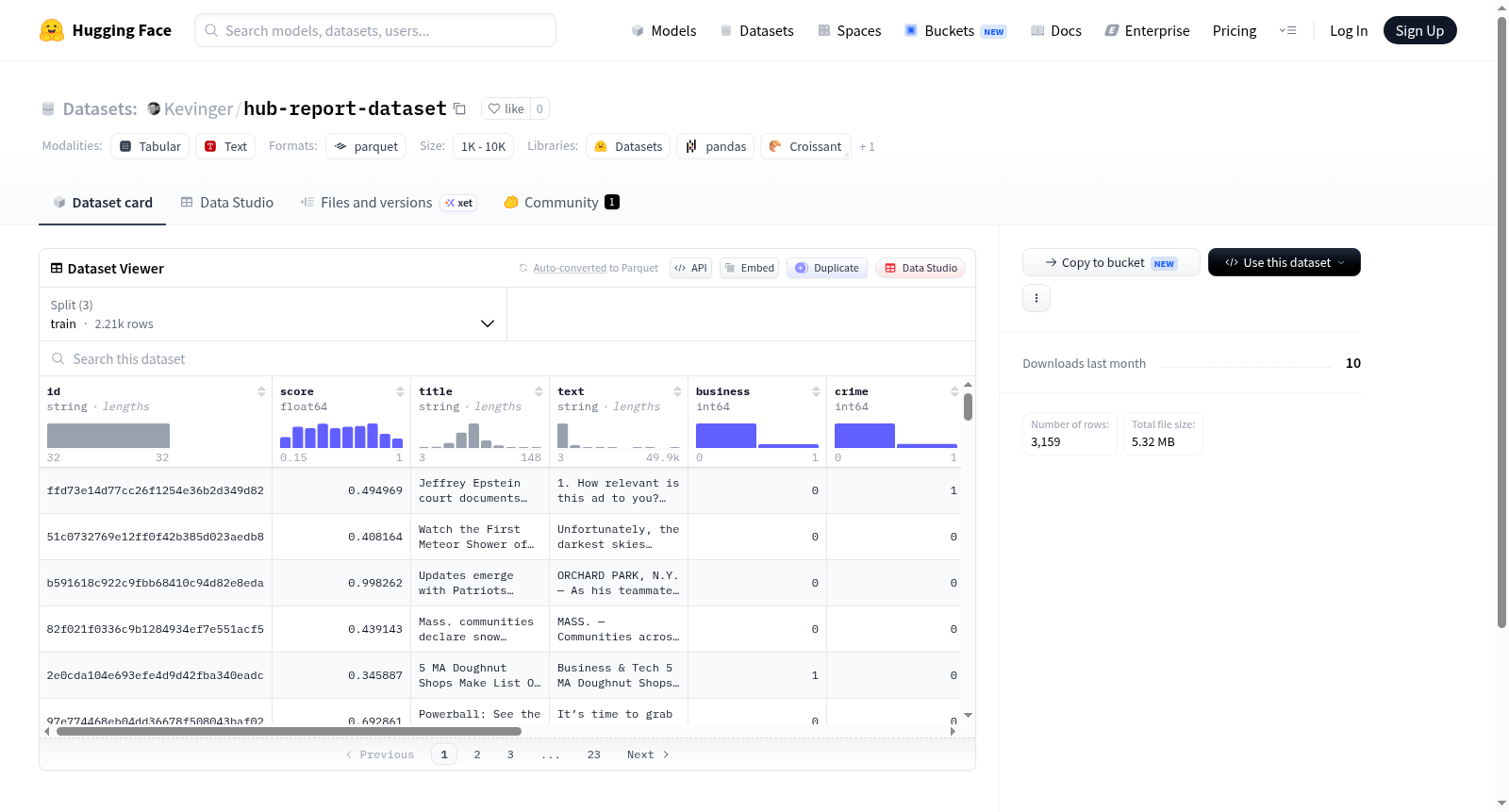Click the Dataset Viewer table icon
Screen dimensions: 1509x812
coord(57,268)
